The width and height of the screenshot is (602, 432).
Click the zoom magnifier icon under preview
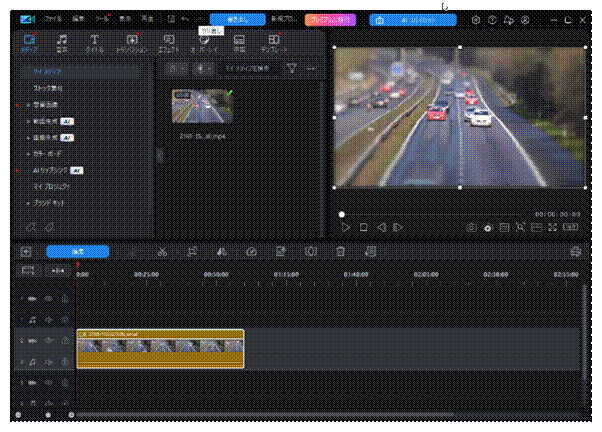(x=520, y=227)
